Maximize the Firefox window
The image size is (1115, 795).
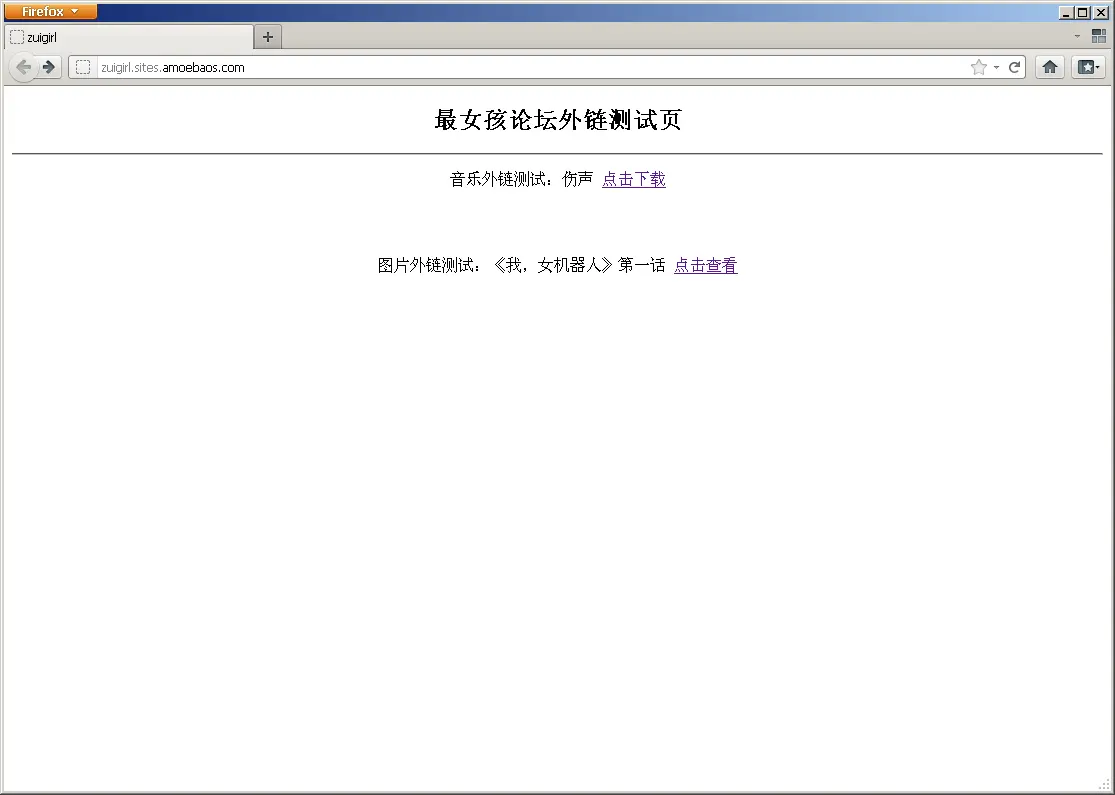pos(1083,12)
